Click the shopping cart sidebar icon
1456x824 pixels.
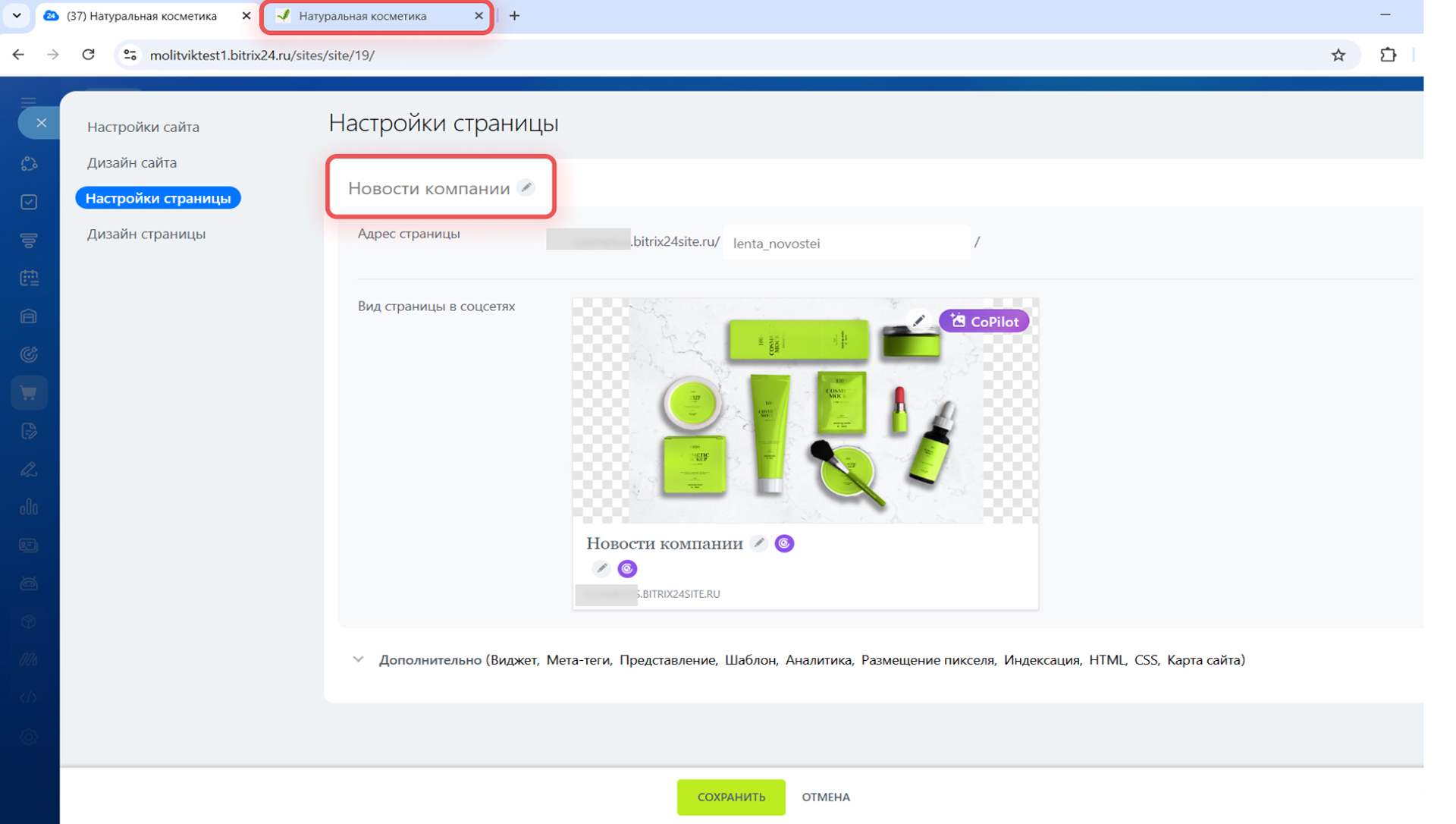pos(29,393)
